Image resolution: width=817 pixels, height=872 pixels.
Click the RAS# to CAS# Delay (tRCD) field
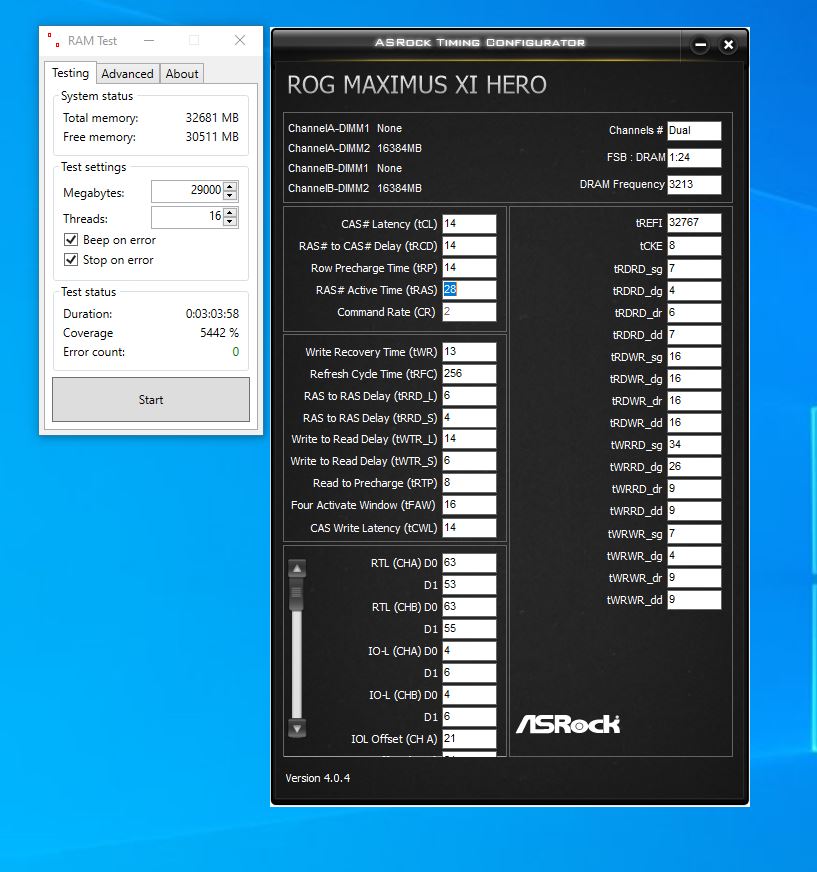[x=469, y=246]
